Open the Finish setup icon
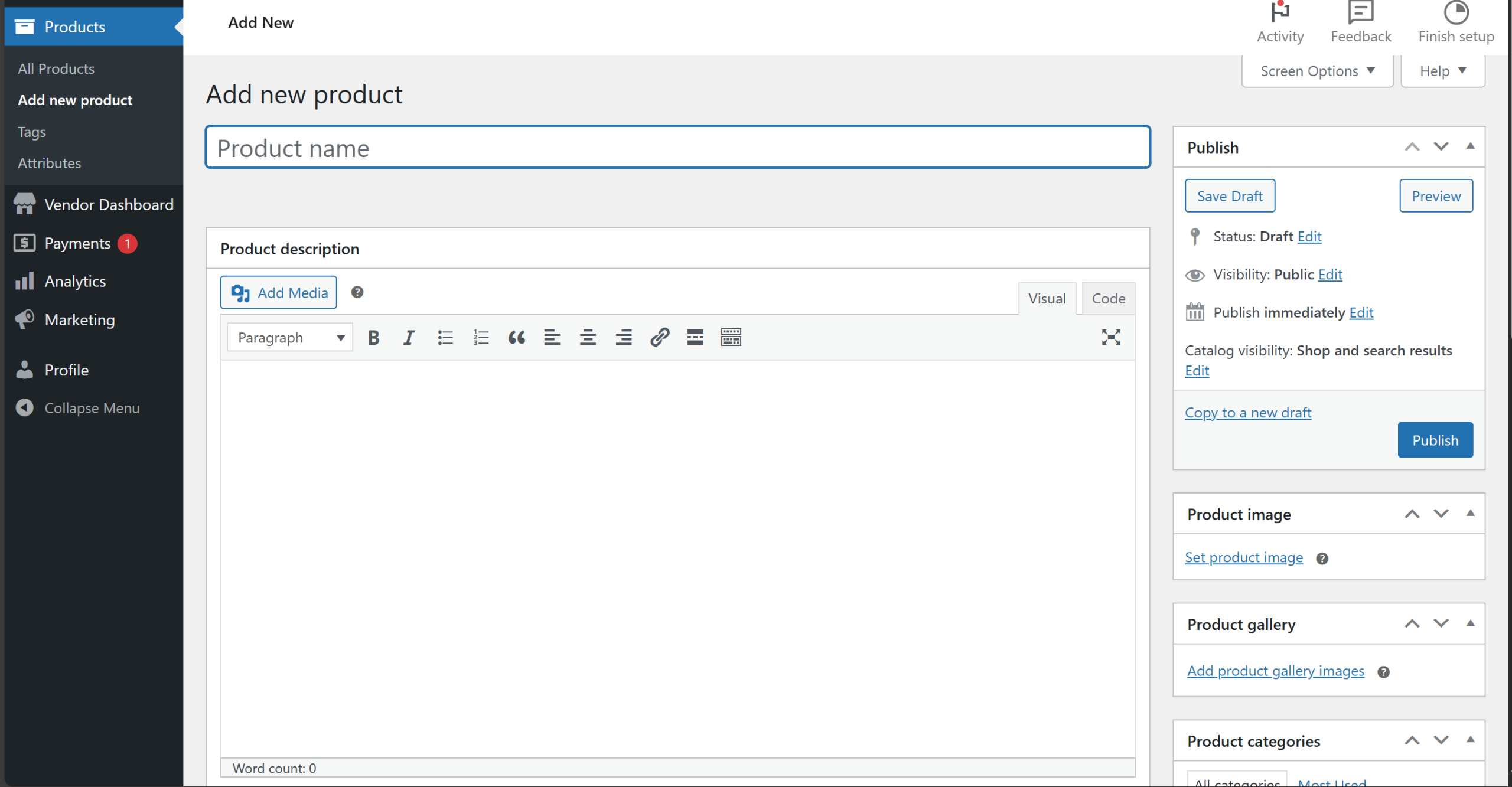Image resolution: width=1512 pixels, height=787 pixels. (x=1456, y=24)
